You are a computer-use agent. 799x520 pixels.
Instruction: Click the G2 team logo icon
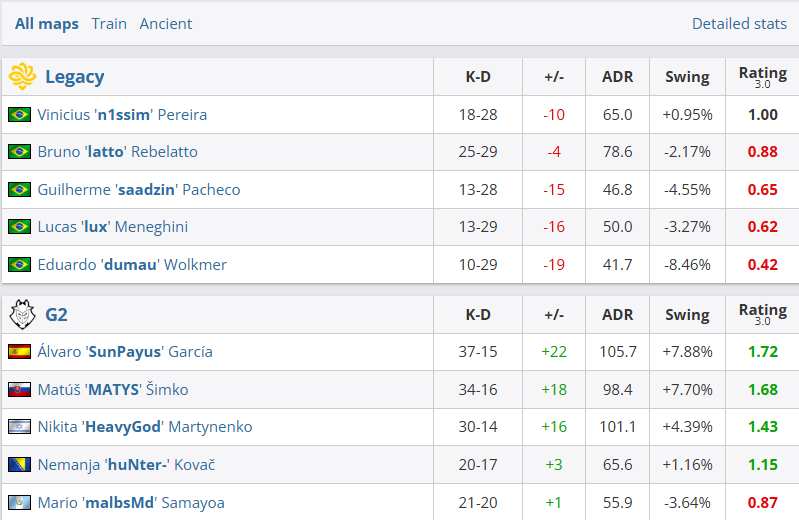click(22, 314)
